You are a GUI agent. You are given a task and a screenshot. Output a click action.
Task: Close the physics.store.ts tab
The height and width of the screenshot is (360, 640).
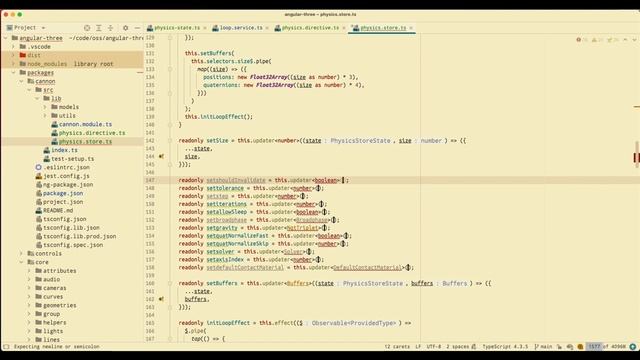[411, 28]
